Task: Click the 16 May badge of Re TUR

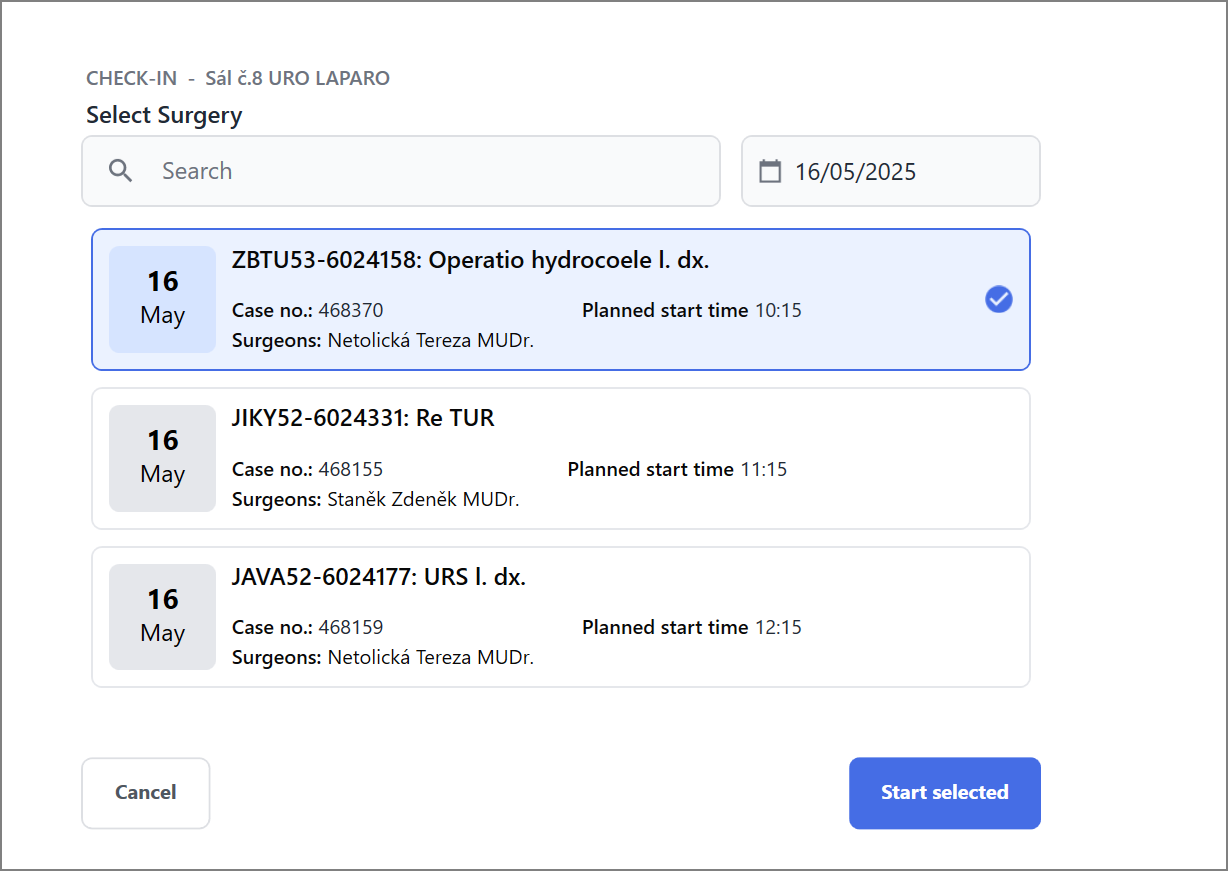Action: point(162,458)
